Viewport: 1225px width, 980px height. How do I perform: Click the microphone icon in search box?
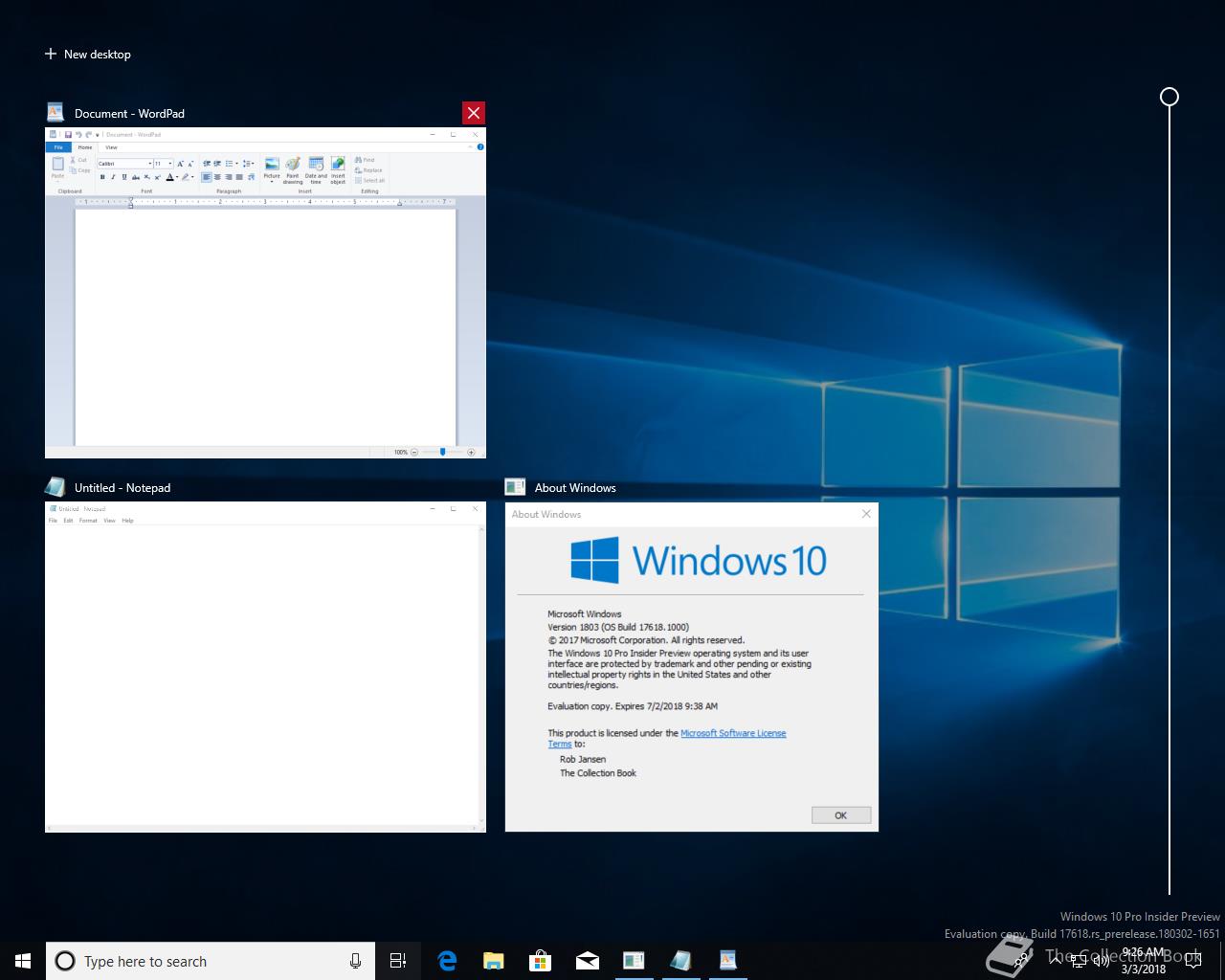(355, 961)
